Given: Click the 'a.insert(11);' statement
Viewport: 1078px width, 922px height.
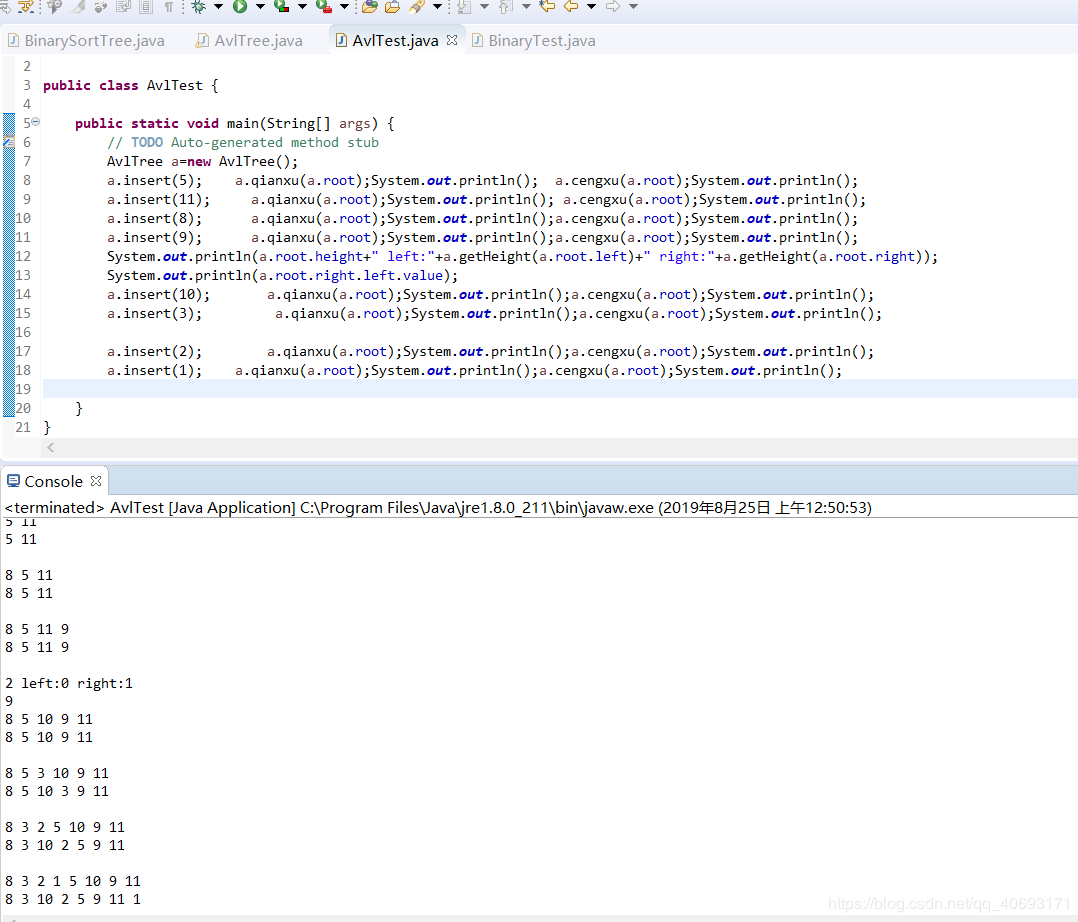Looking at the screenshot, I should coord(159,199).
